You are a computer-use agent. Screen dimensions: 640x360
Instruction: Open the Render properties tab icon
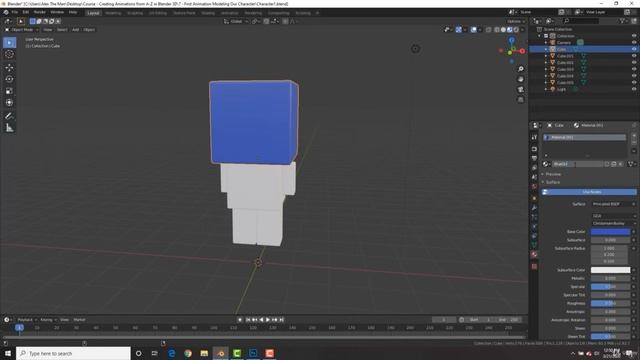click(x=534, y=149)
